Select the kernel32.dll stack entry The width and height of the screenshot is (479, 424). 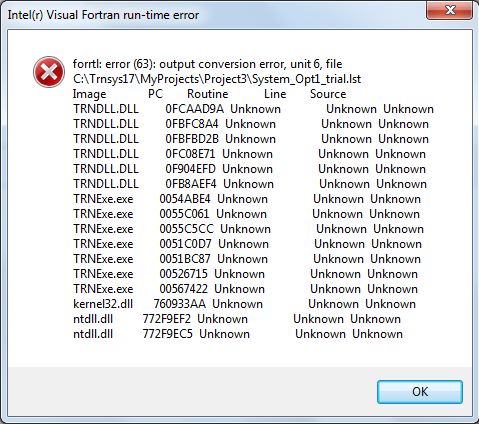point(244,304)
